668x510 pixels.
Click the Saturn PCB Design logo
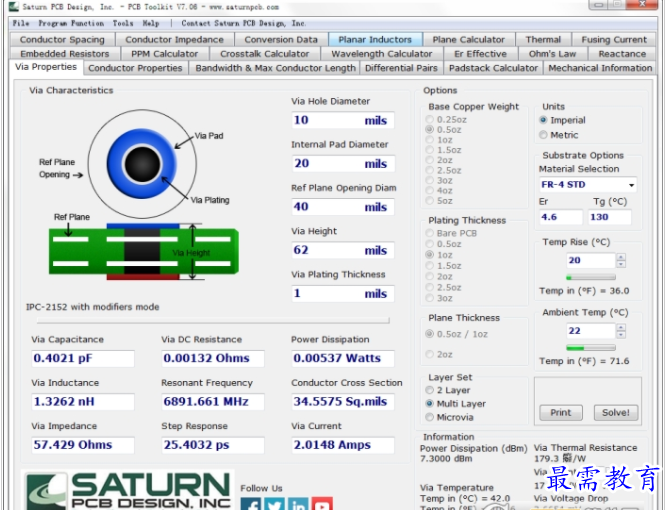click(128, 490)
